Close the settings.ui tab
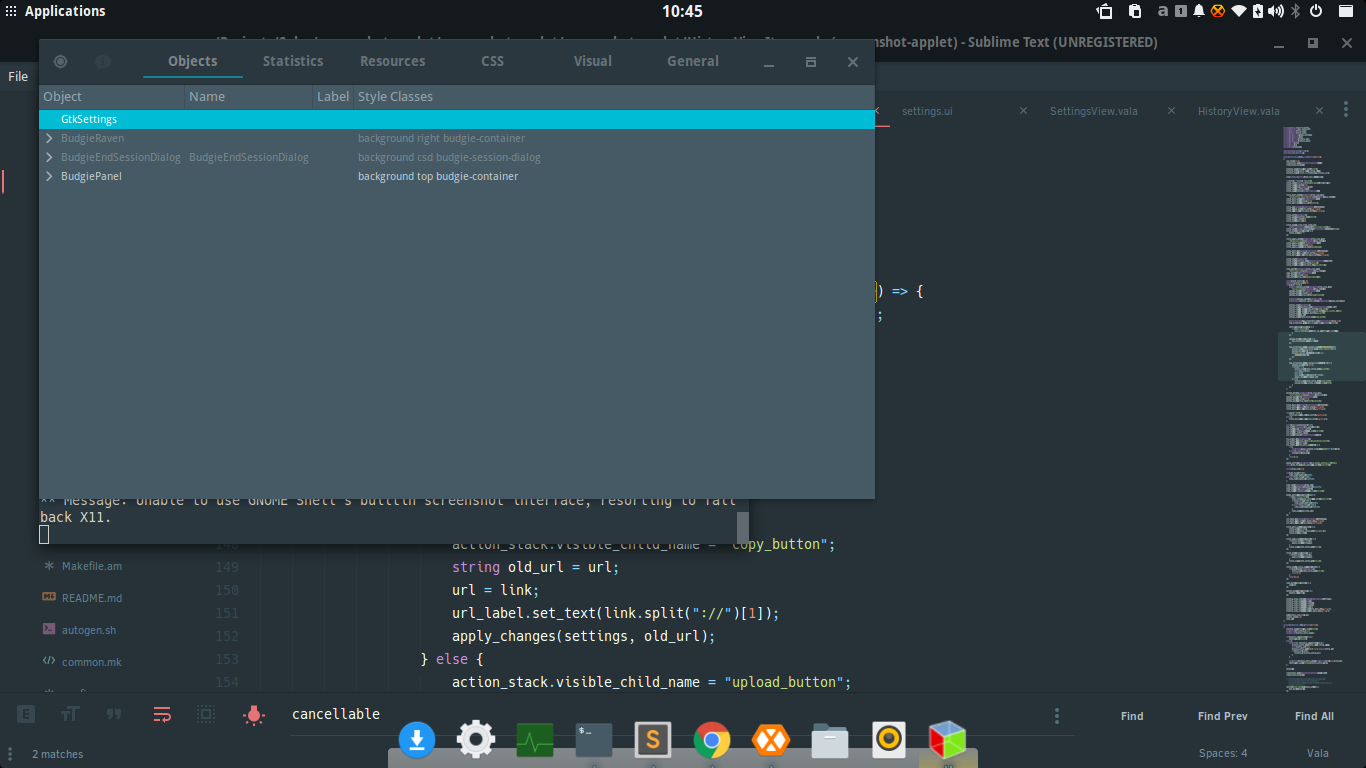The width and height of the screenshot is (1366, 768). [1023, 111]
